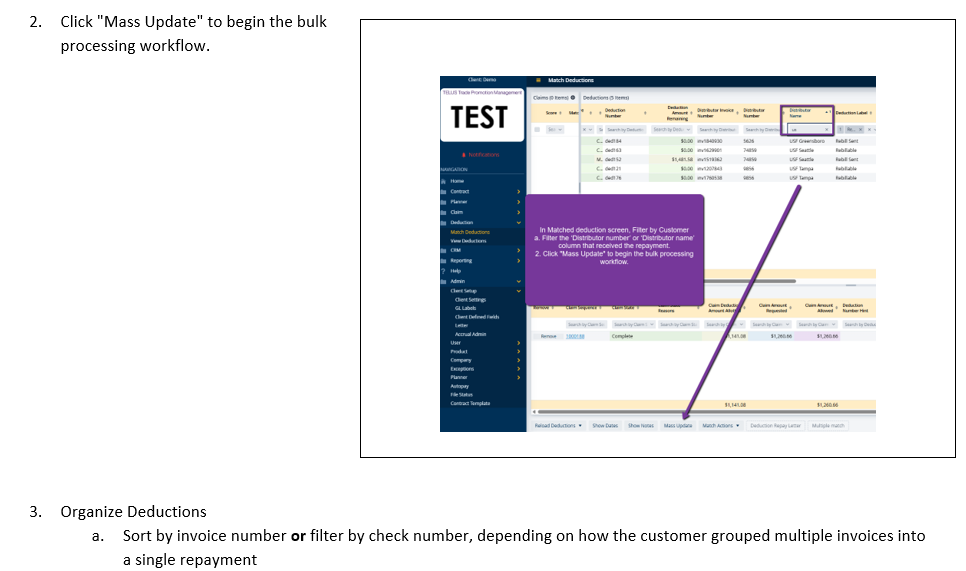The image size is (966, 571).
Task: Open the Reload Deductions dropdown
Action: tap(558, 425)
